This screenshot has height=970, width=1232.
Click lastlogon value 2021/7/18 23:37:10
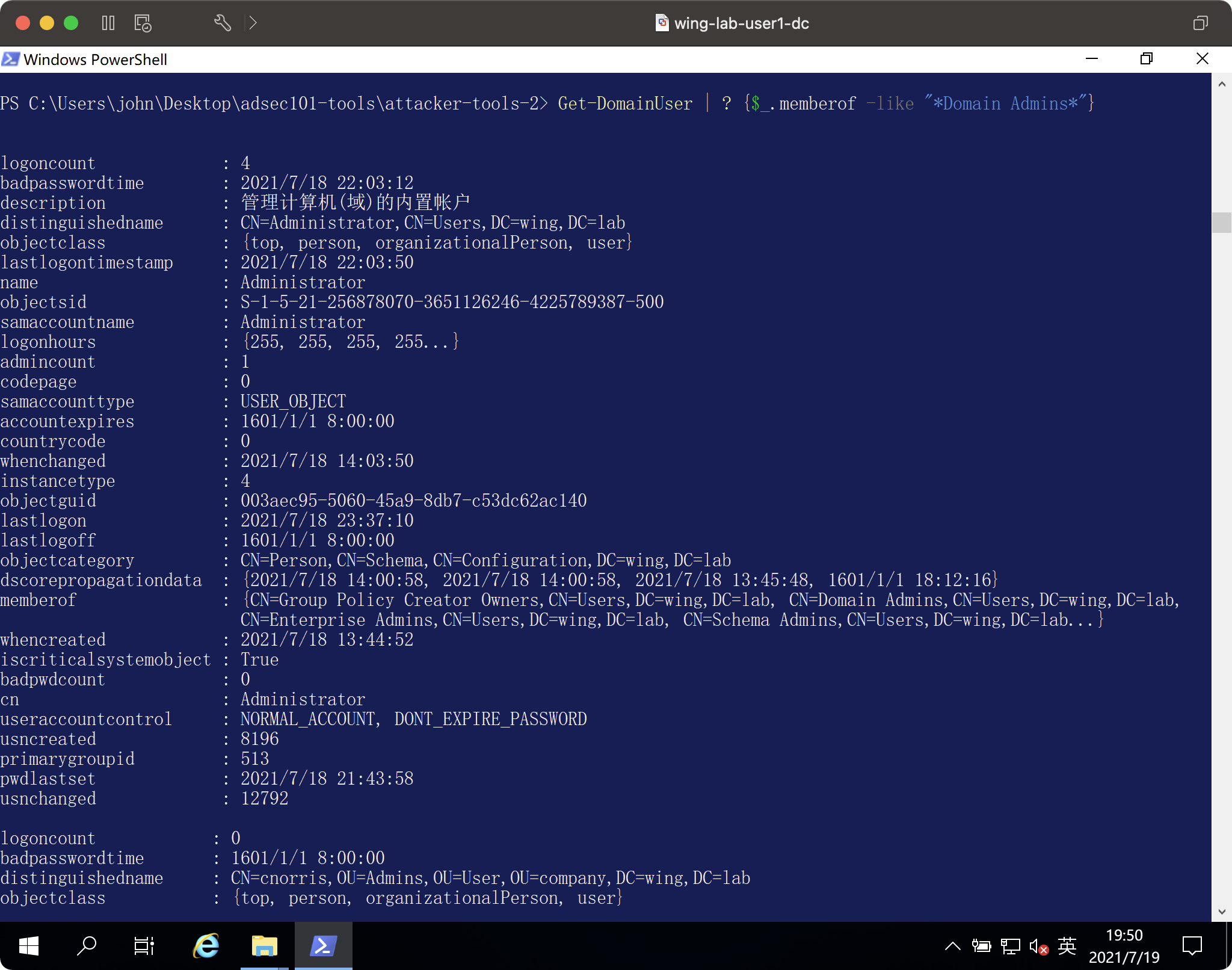click(327, 521)
